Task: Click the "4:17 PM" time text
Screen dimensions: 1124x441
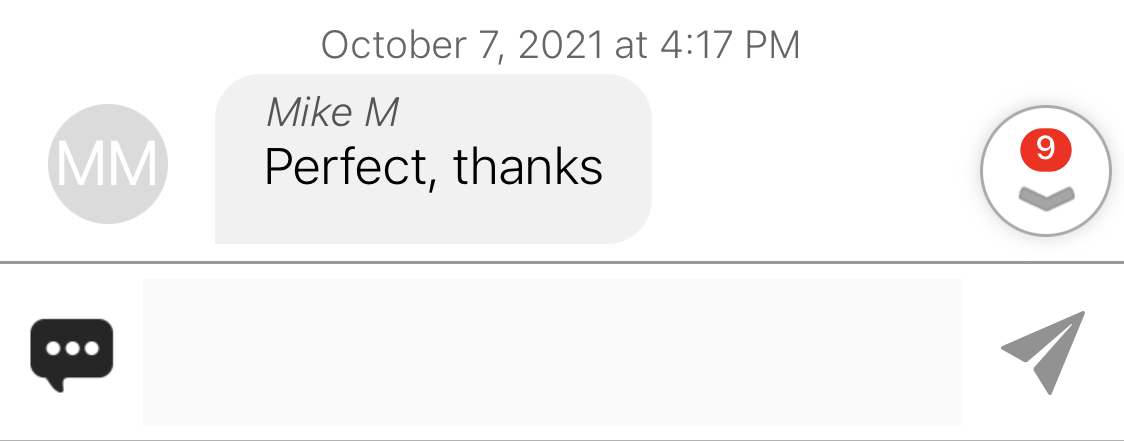Action: (x=730, y=45)
